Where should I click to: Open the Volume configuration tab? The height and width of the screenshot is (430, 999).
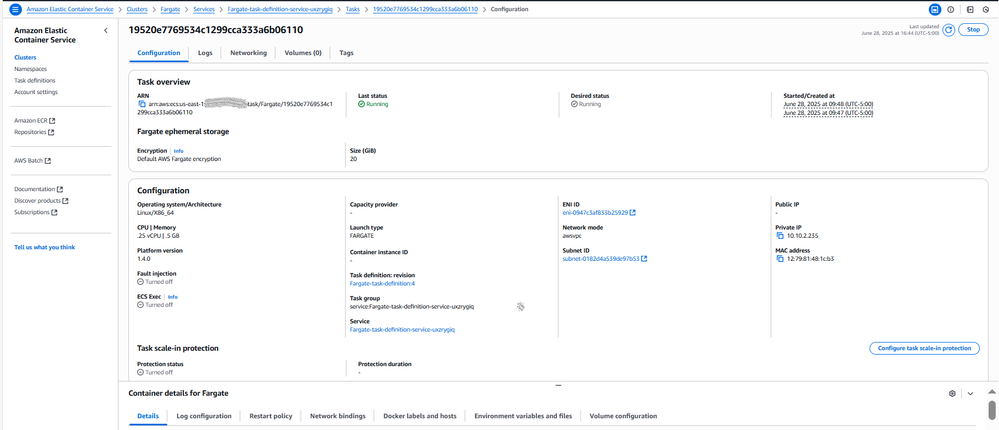[x=623, y=416]
